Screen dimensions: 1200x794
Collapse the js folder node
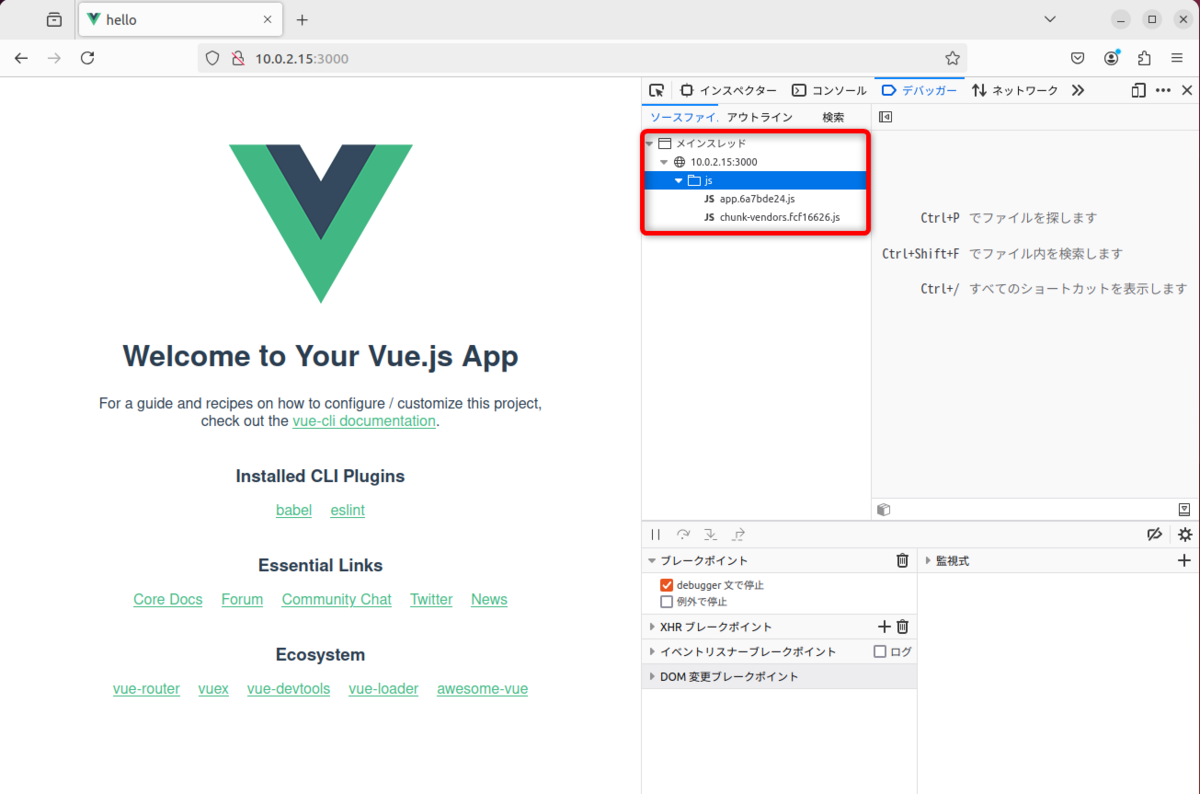pos(679,180)
